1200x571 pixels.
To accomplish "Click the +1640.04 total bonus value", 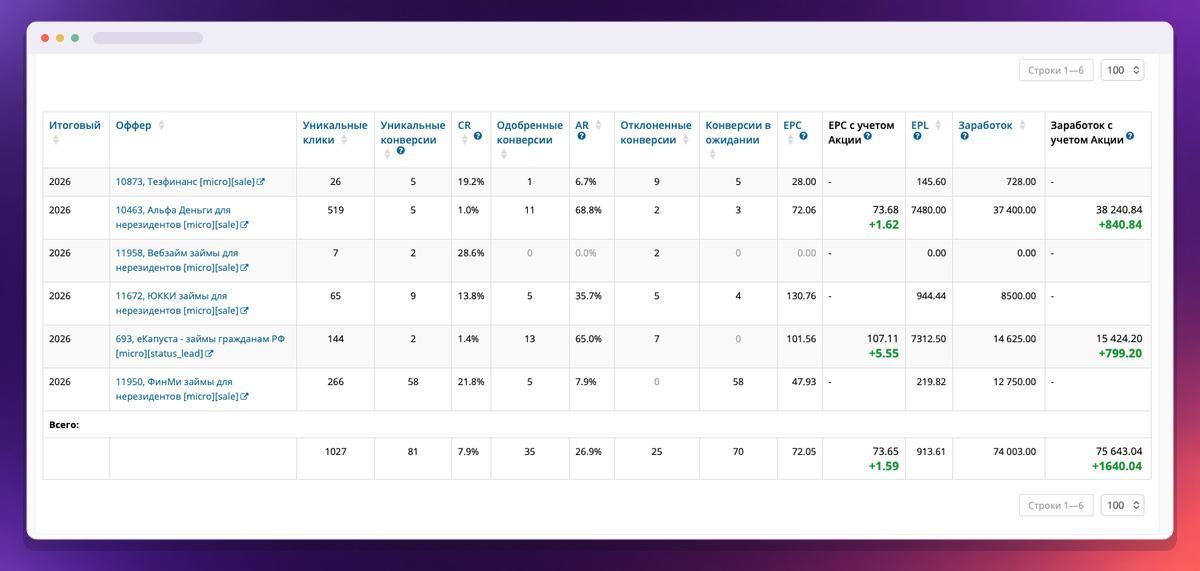I will [x=1117, y=466].
